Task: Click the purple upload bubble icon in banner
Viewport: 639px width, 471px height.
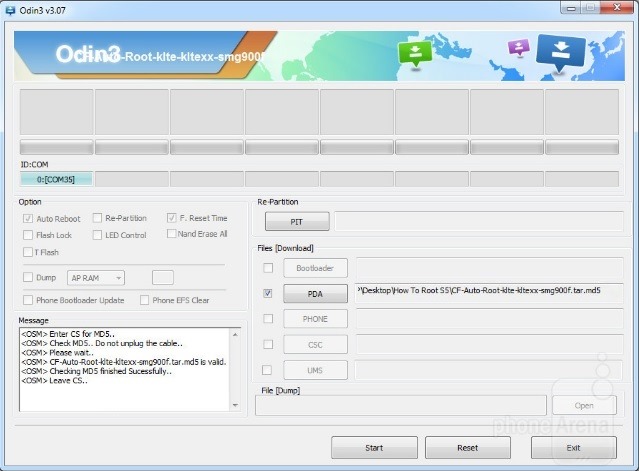Action: pos(518,47)
